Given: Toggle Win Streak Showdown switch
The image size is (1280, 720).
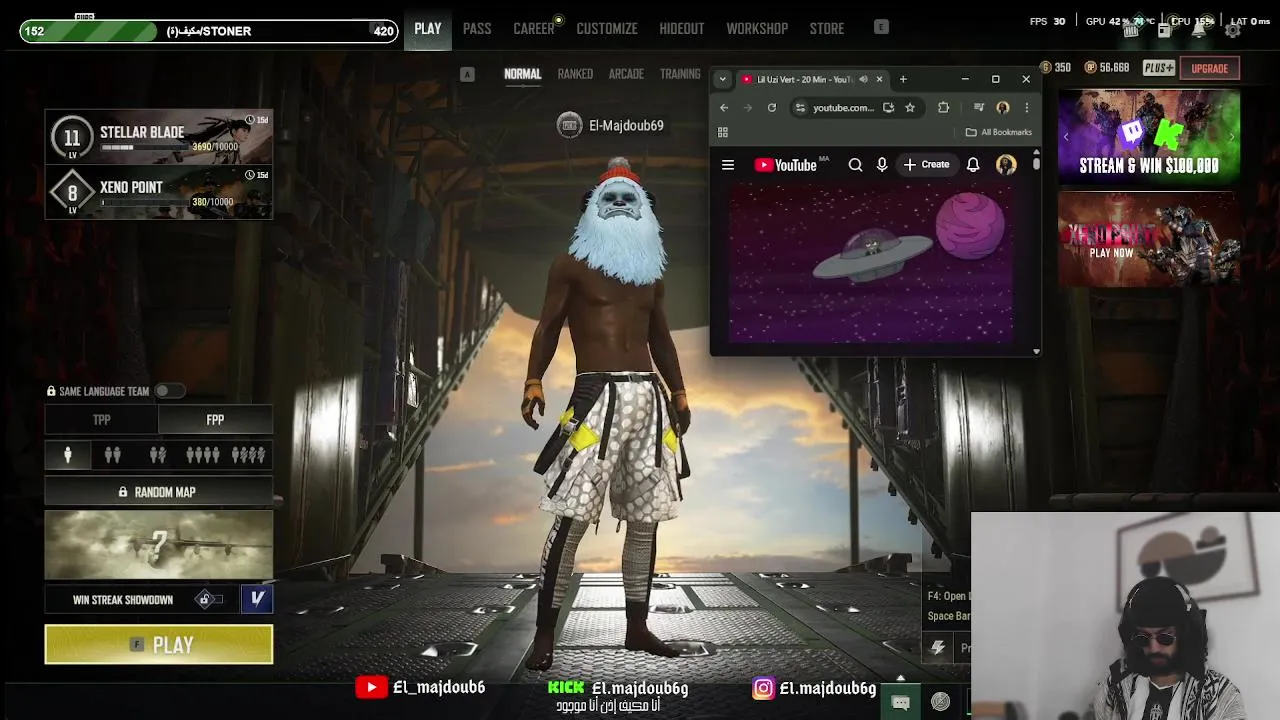Looking at the screenshot, I should pyautogui.click(x=209, y=600).
